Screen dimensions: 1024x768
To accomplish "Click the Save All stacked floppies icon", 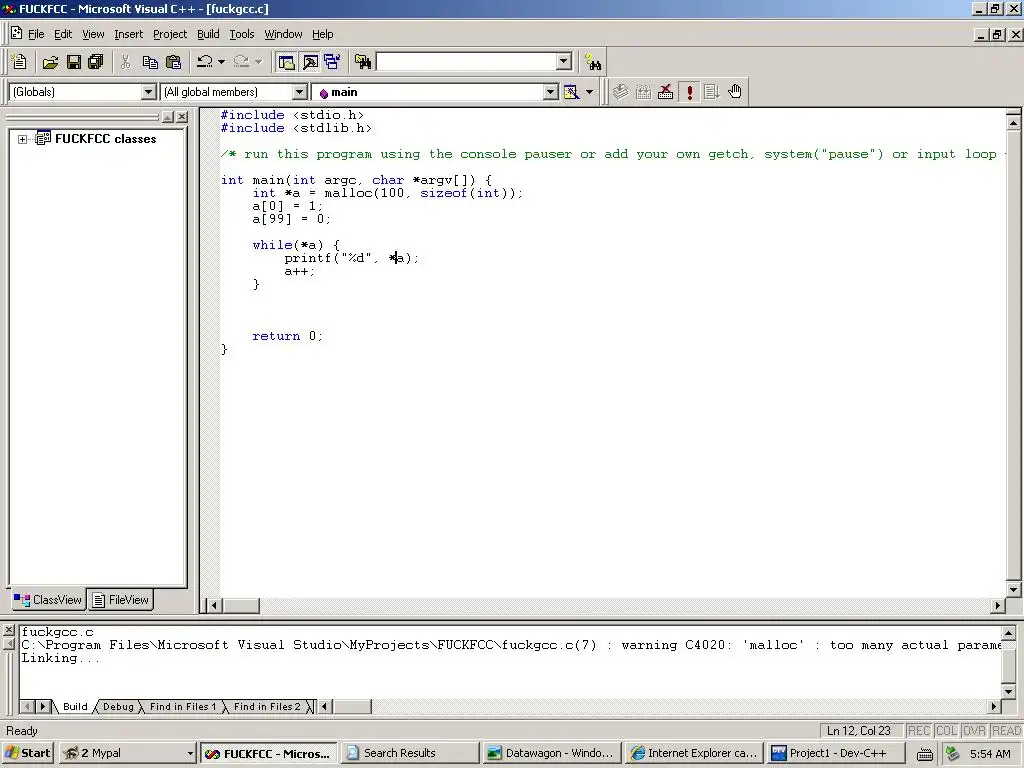I will pyautogui.click(x=96, y=62).
